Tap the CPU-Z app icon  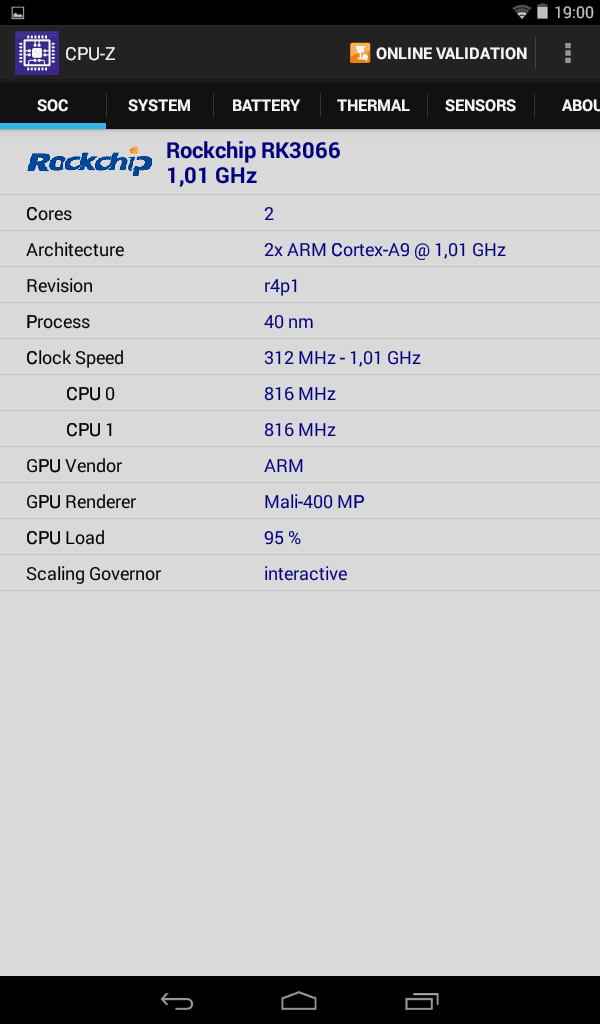coord(37,53)
